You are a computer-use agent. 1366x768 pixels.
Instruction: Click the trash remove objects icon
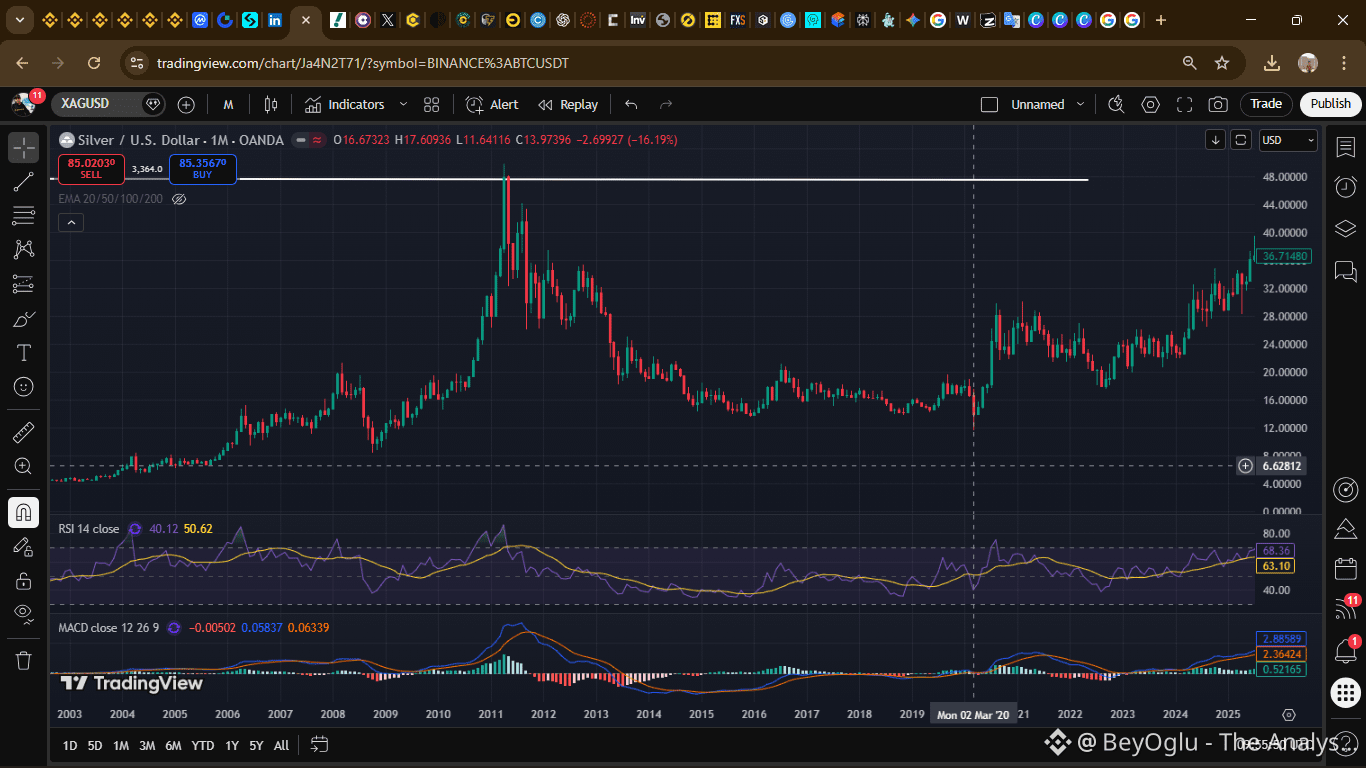(x=24, y=660)
